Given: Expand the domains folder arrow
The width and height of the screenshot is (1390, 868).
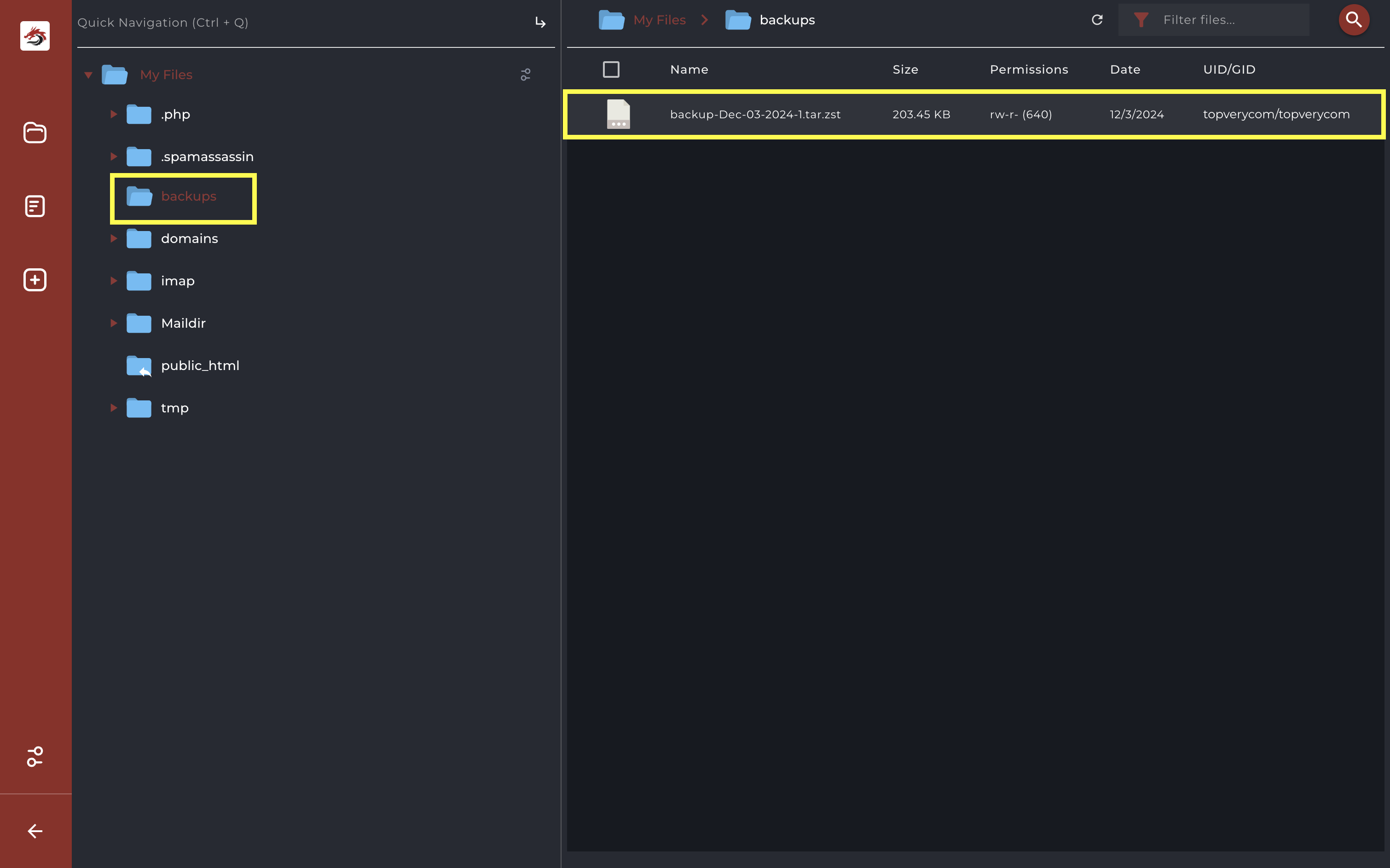Looking at the screenshot, I should point(114,238).
